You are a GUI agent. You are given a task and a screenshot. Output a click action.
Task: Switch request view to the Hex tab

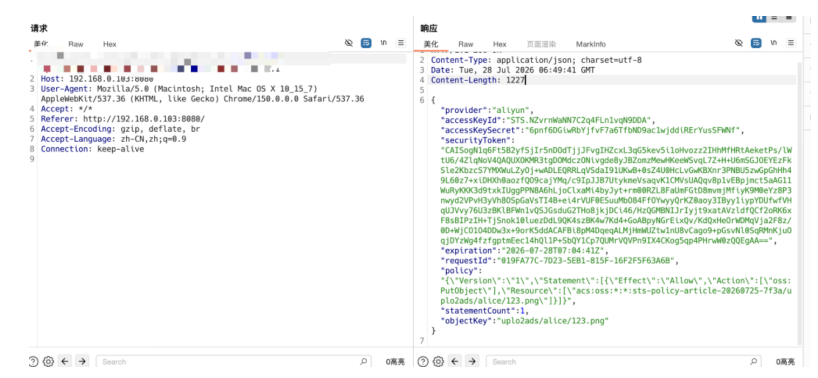pyautogui.click(x=110, y=44)
